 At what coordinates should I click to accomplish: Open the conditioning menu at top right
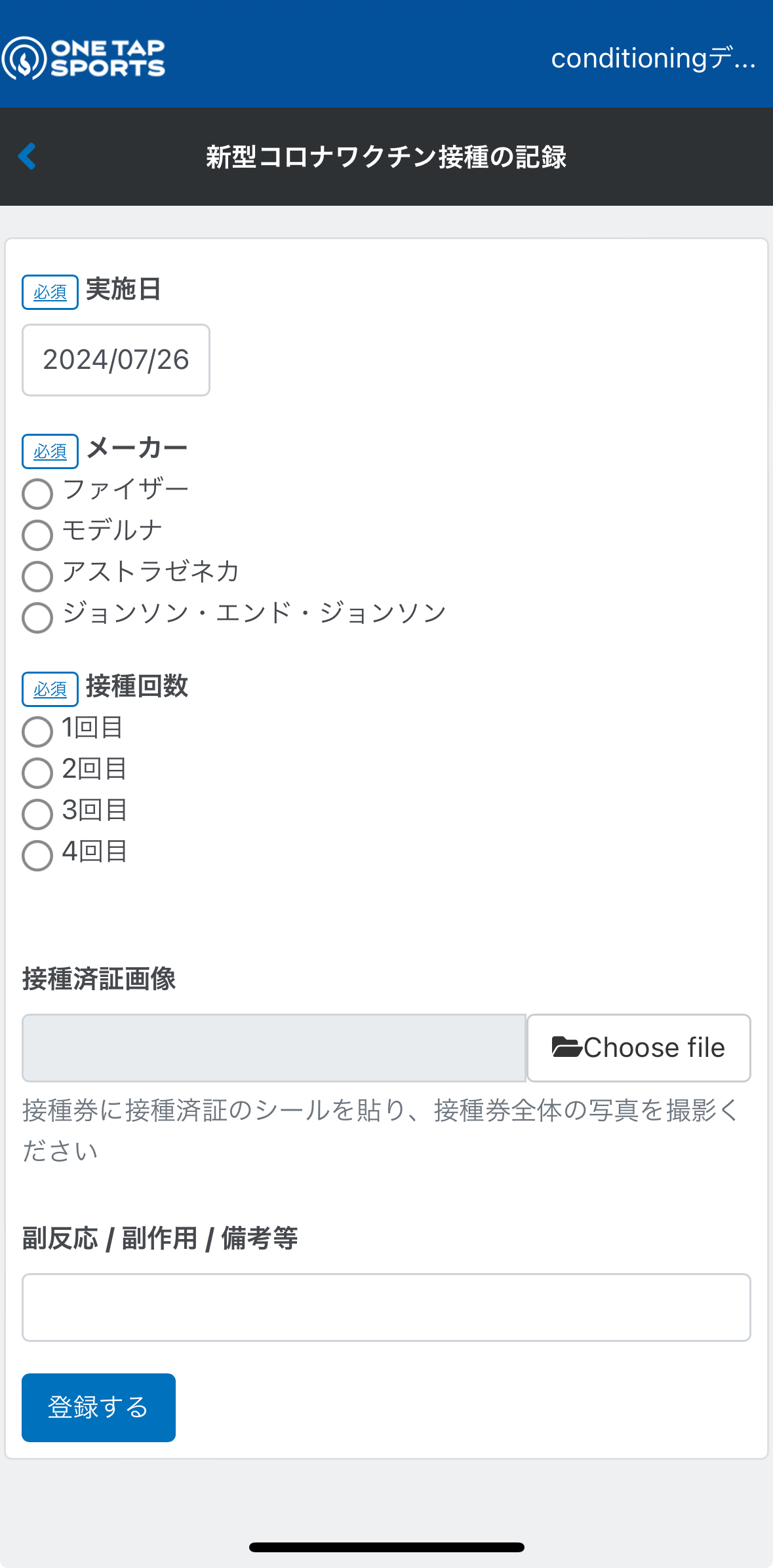pyautogui.click(x=653, y=58)
